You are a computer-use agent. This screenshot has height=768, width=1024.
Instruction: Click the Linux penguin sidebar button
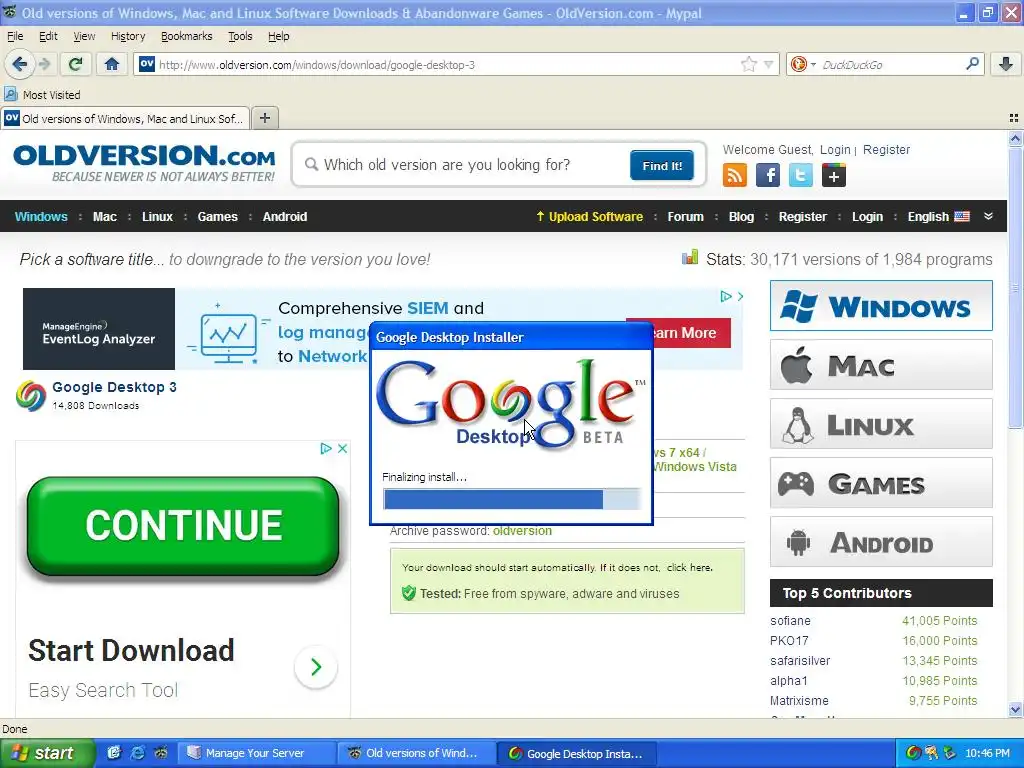click(881, 424)
